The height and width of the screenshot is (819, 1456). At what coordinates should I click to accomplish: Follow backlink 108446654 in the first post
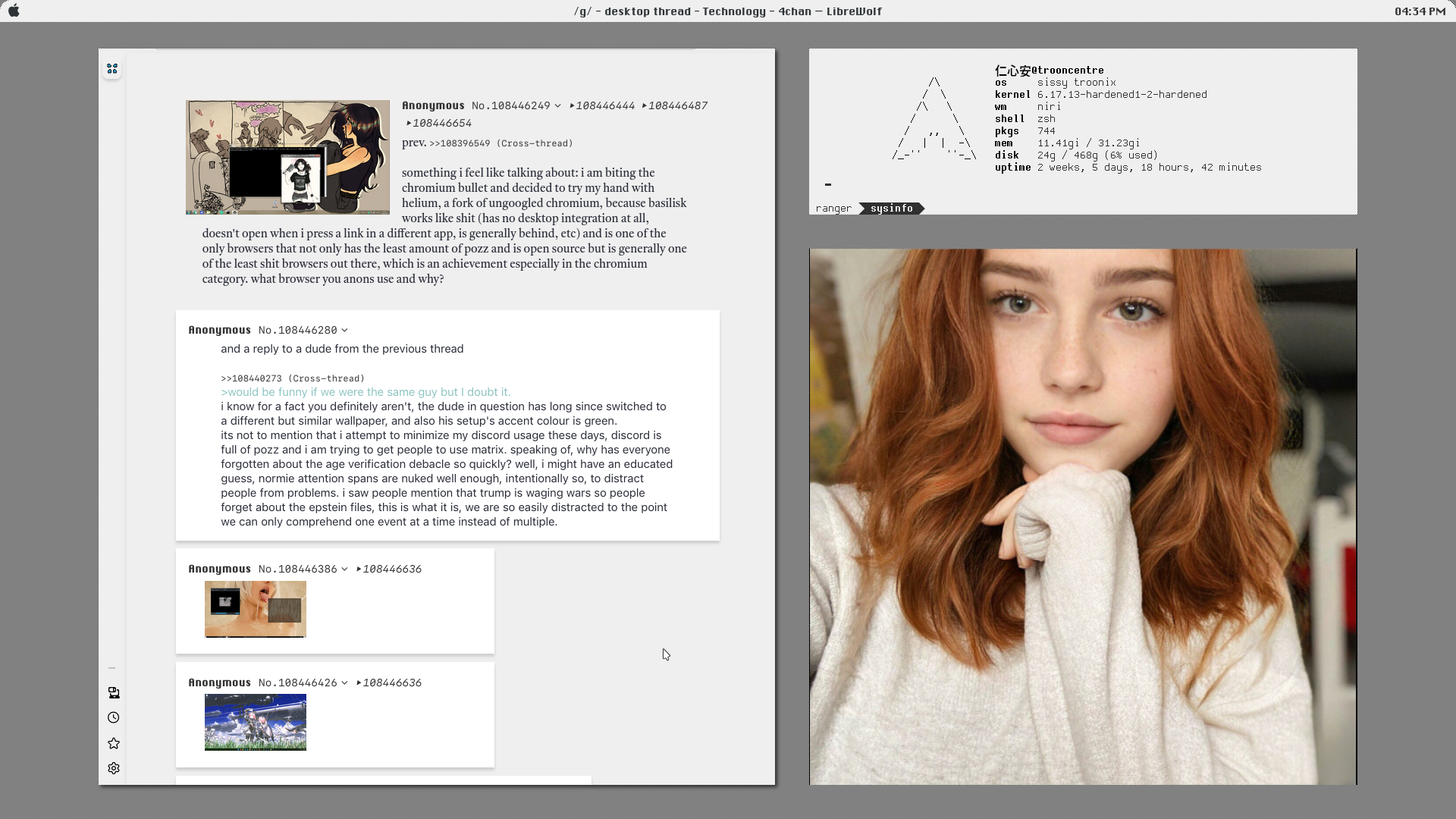click(441, 124)
